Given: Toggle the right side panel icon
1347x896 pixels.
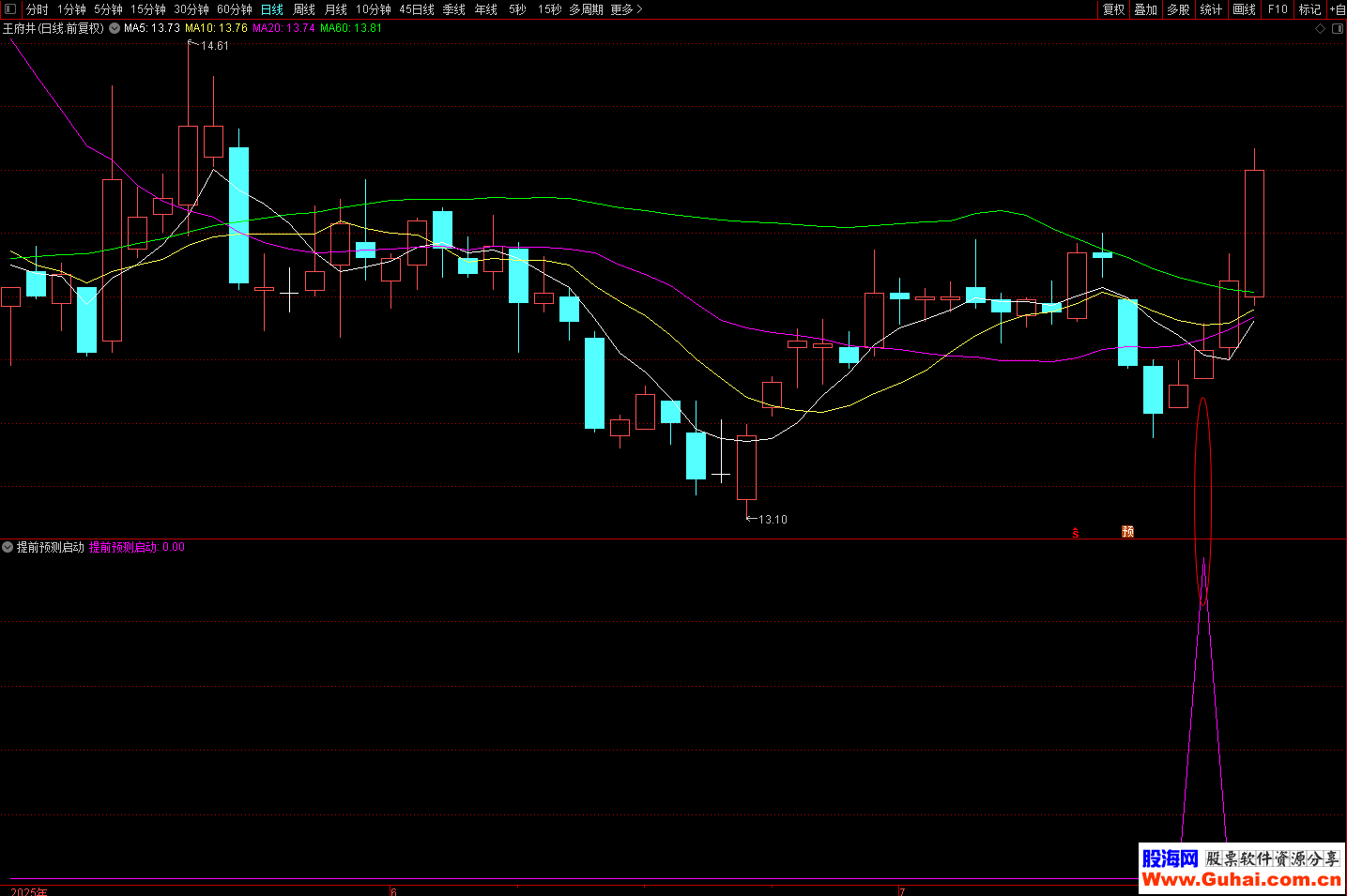Looking at the screenshot, I should click(x=1338, y=28).
